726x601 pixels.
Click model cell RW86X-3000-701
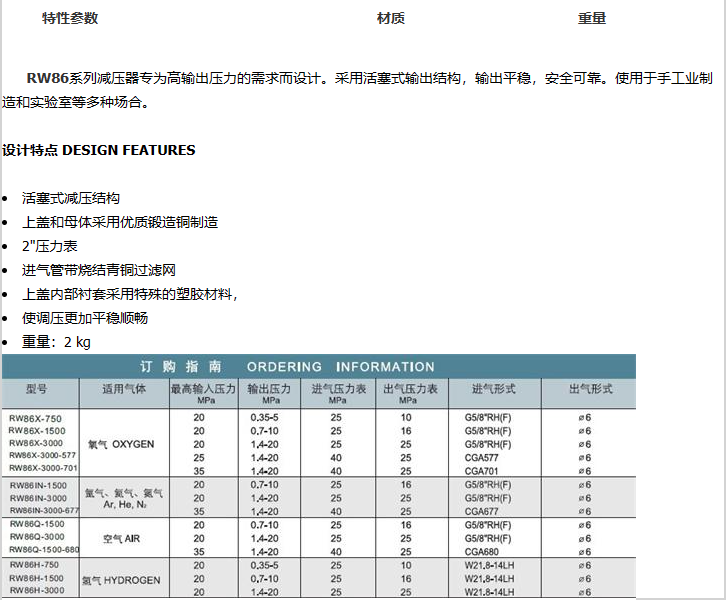[x=43, y=468]
